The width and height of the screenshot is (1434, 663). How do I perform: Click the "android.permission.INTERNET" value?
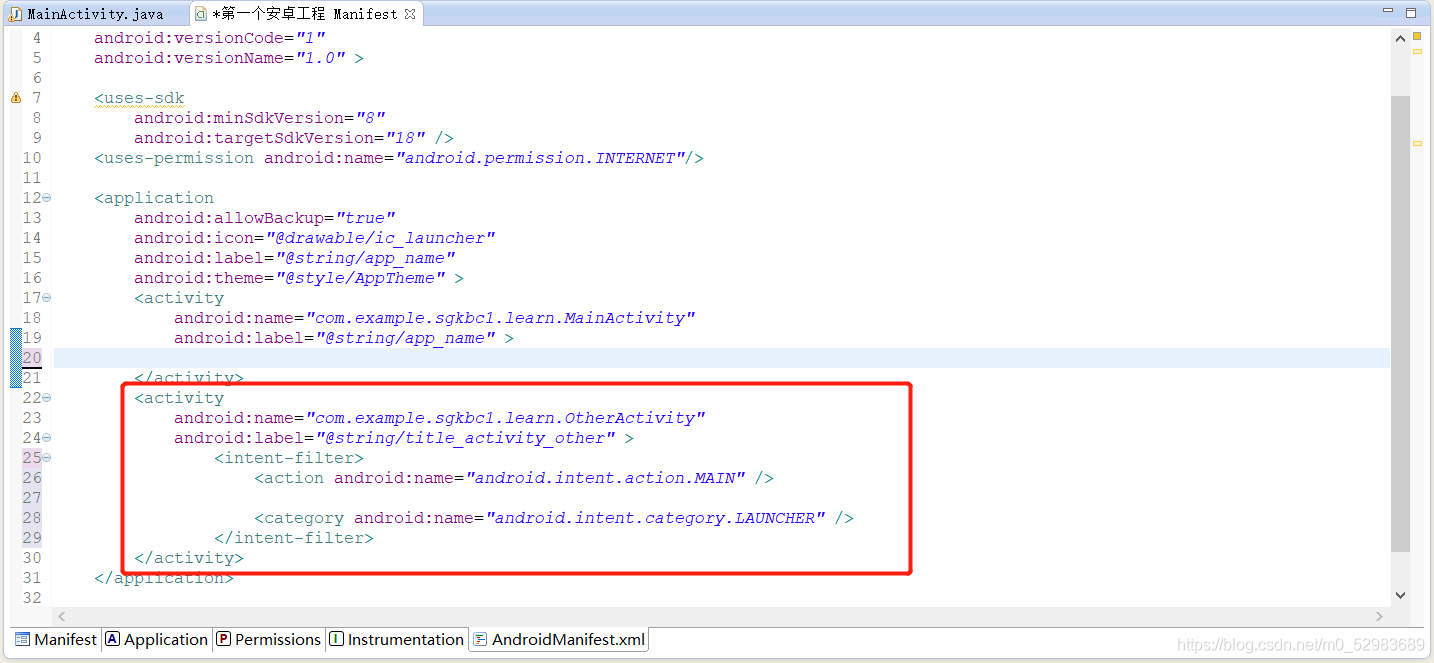tap(540, 158)
